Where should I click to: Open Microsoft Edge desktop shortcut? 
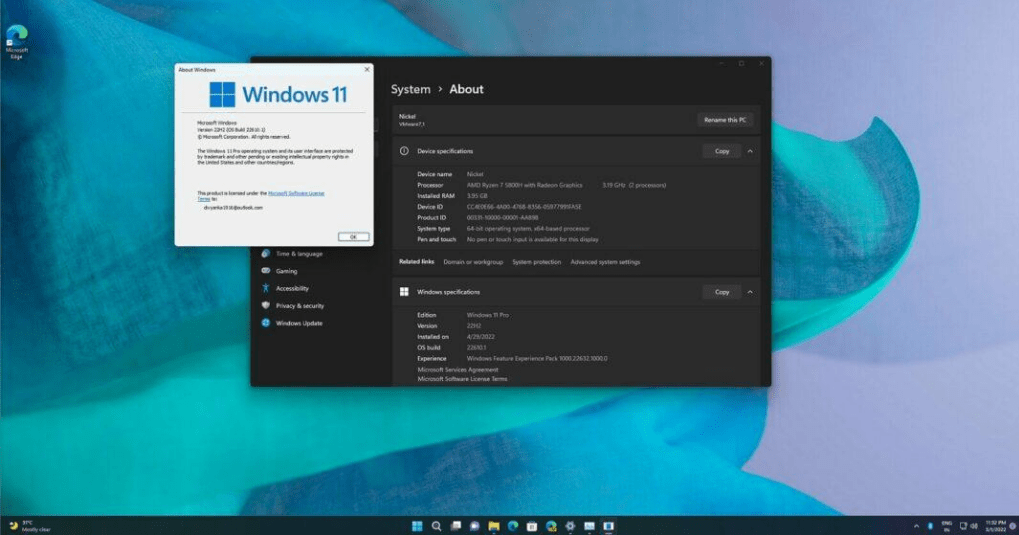coord(17,40)
